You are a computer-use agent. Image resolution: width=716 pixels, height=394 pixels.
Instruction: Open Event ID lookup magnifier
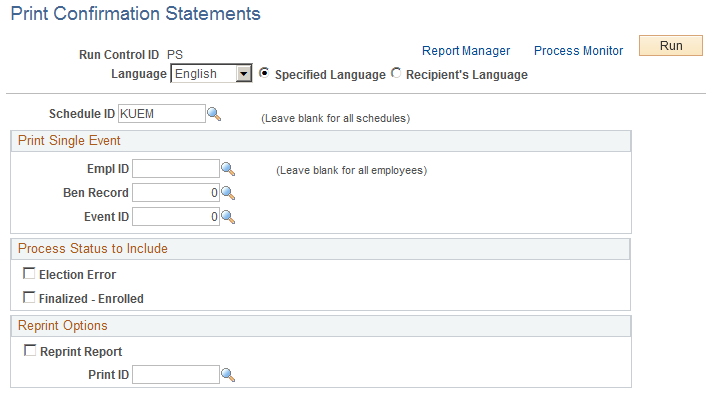[228, 217]
